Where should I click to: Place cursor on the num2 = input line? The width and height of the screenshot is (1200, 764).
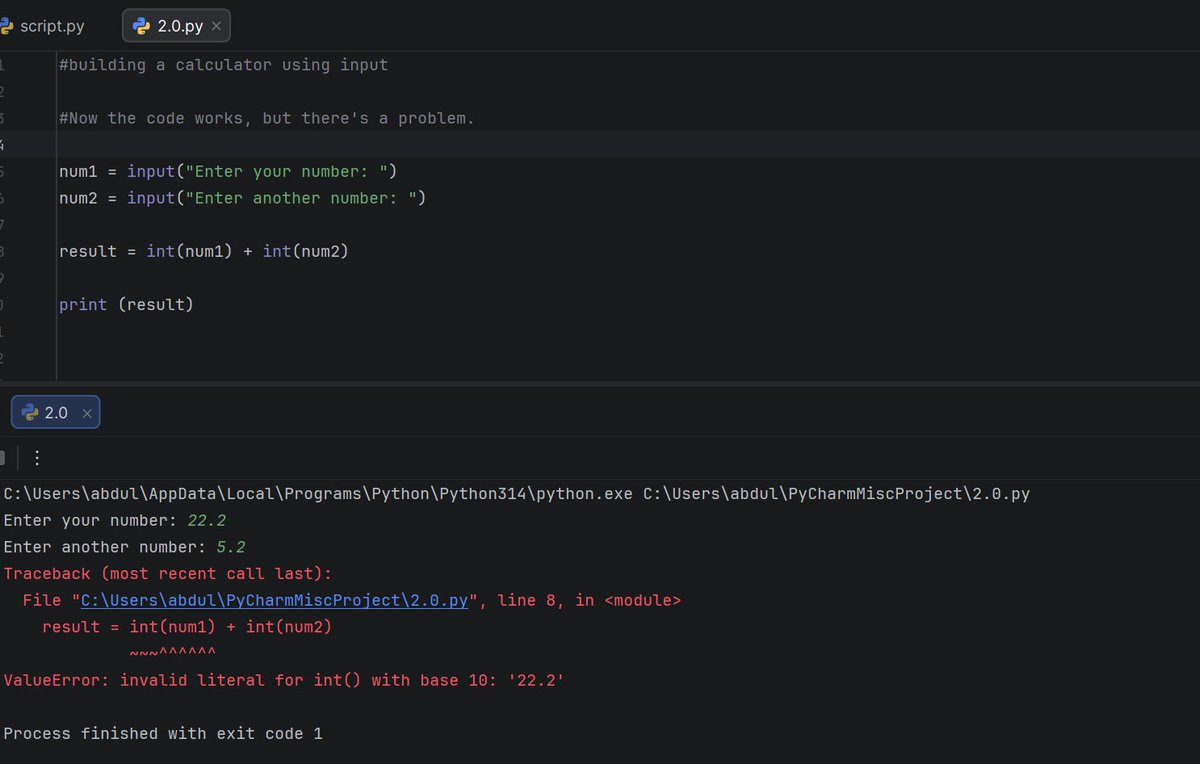point(243,198)
